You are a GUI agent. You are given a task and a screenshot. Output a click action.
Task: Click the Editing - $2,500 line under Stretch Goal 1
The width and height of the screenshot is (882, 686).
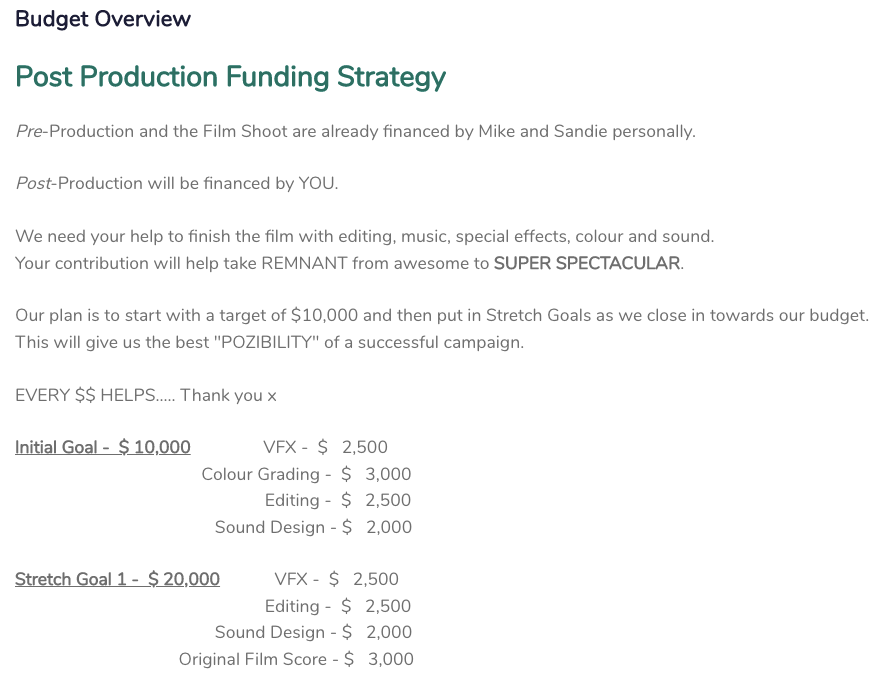coord(338,606)
